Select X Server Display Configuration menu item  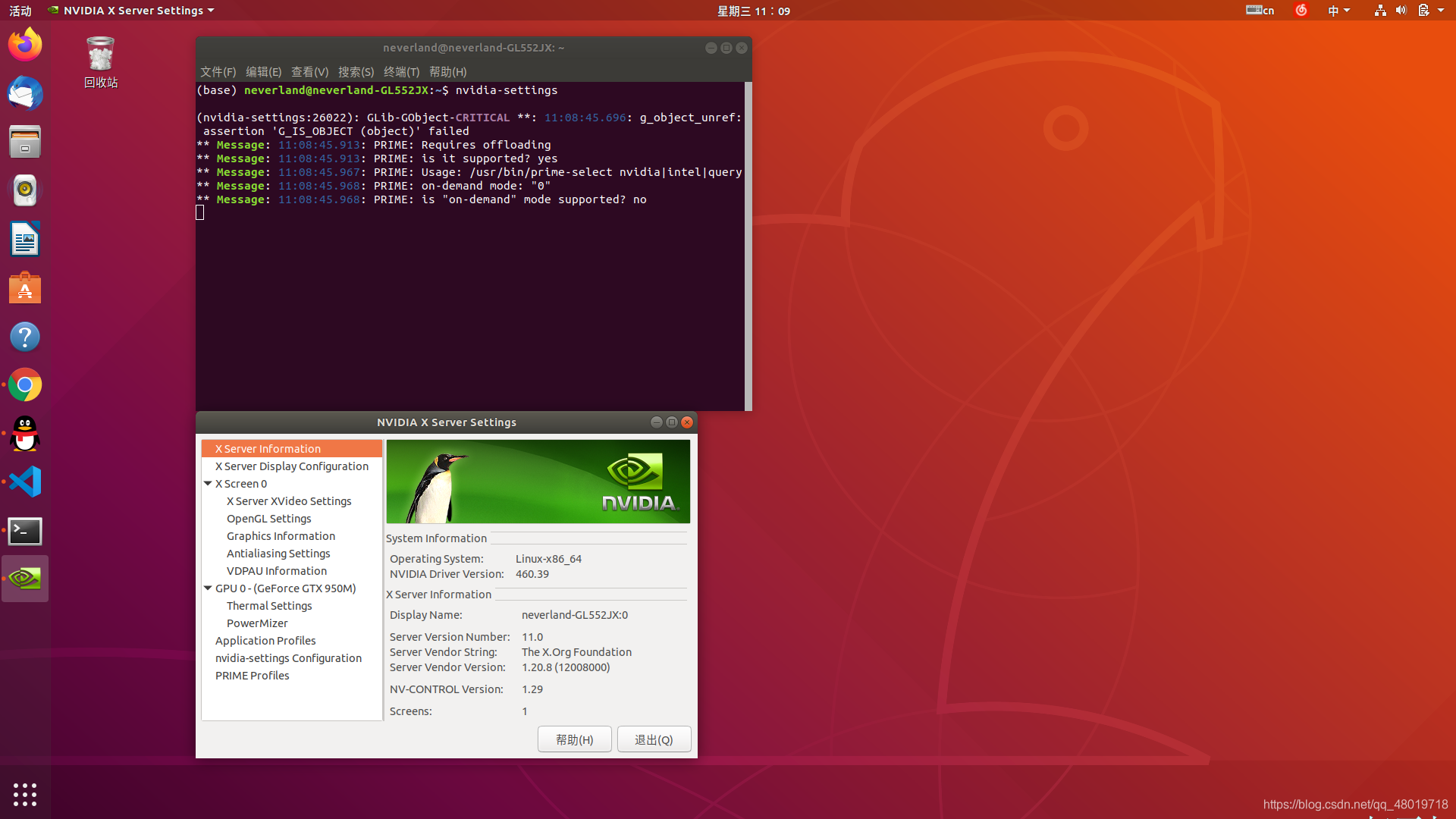[292, 465]
